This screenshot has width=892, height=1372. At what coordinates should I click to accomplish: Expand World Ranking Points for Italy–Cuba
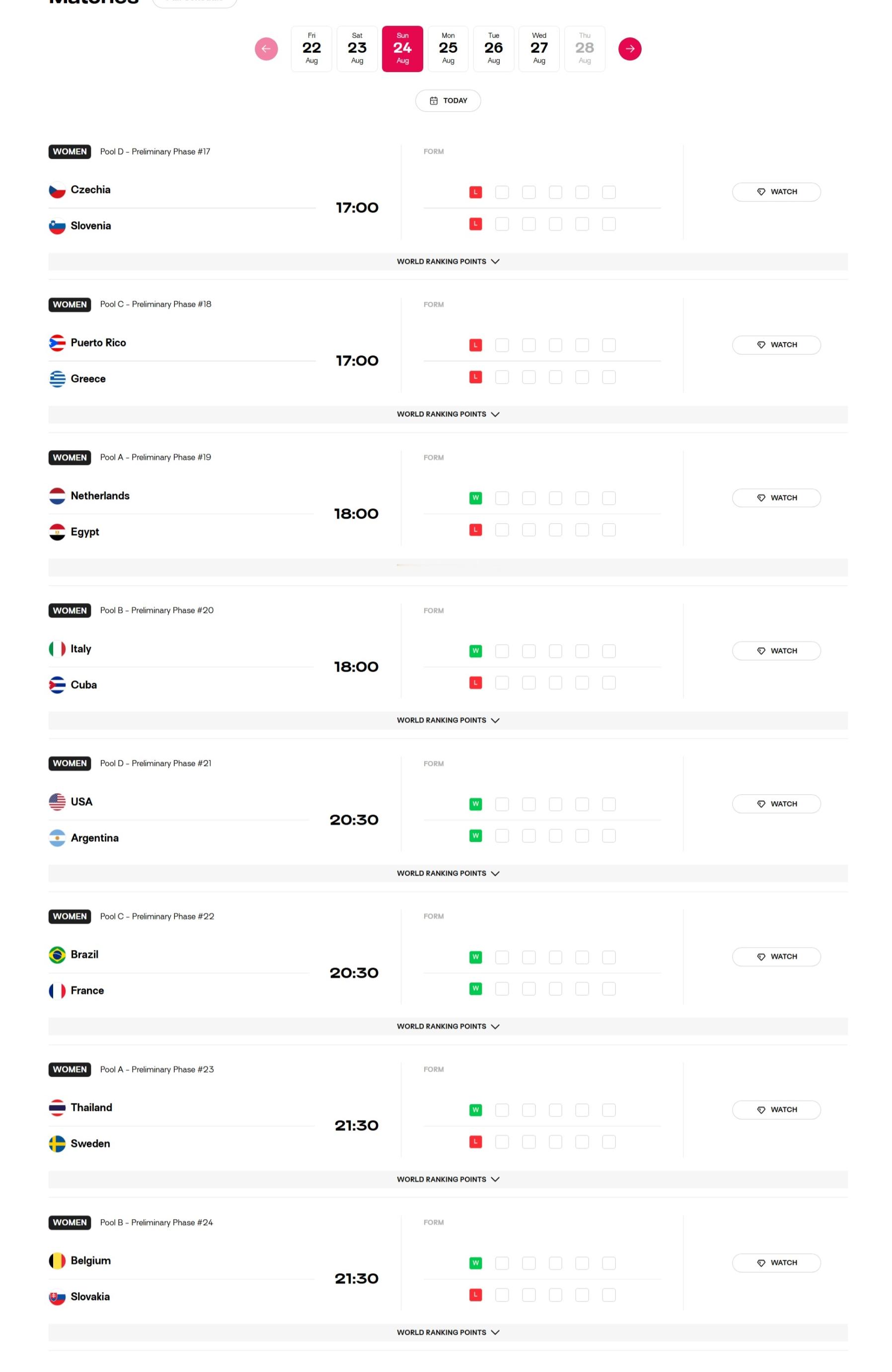[447, 721]
